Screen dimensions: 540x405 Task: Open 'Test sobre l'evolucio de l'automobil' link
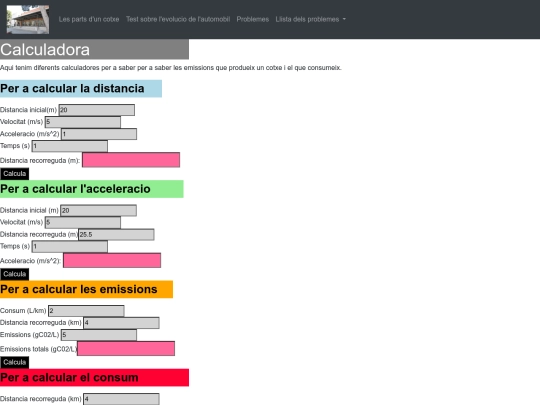(178, 19)
